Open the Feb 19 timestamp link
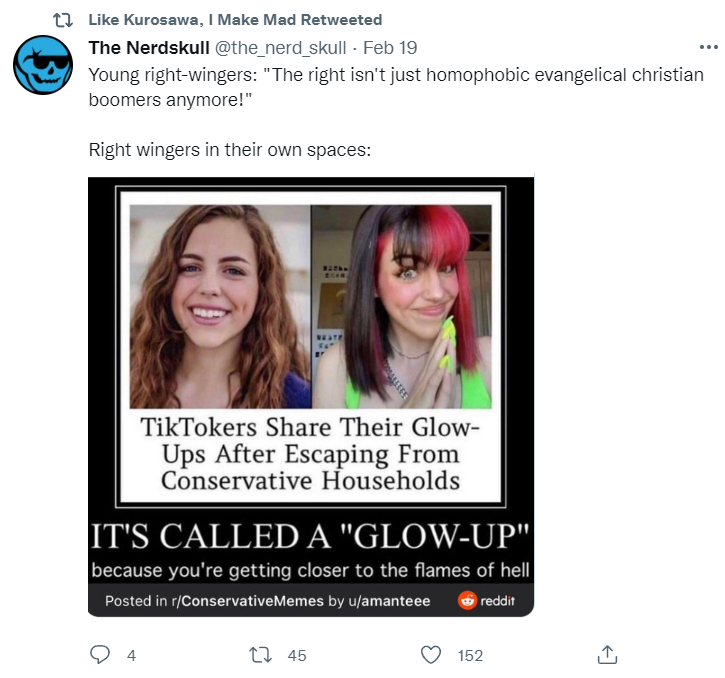This screenshot has height=678, width=725. click(390, 48)
